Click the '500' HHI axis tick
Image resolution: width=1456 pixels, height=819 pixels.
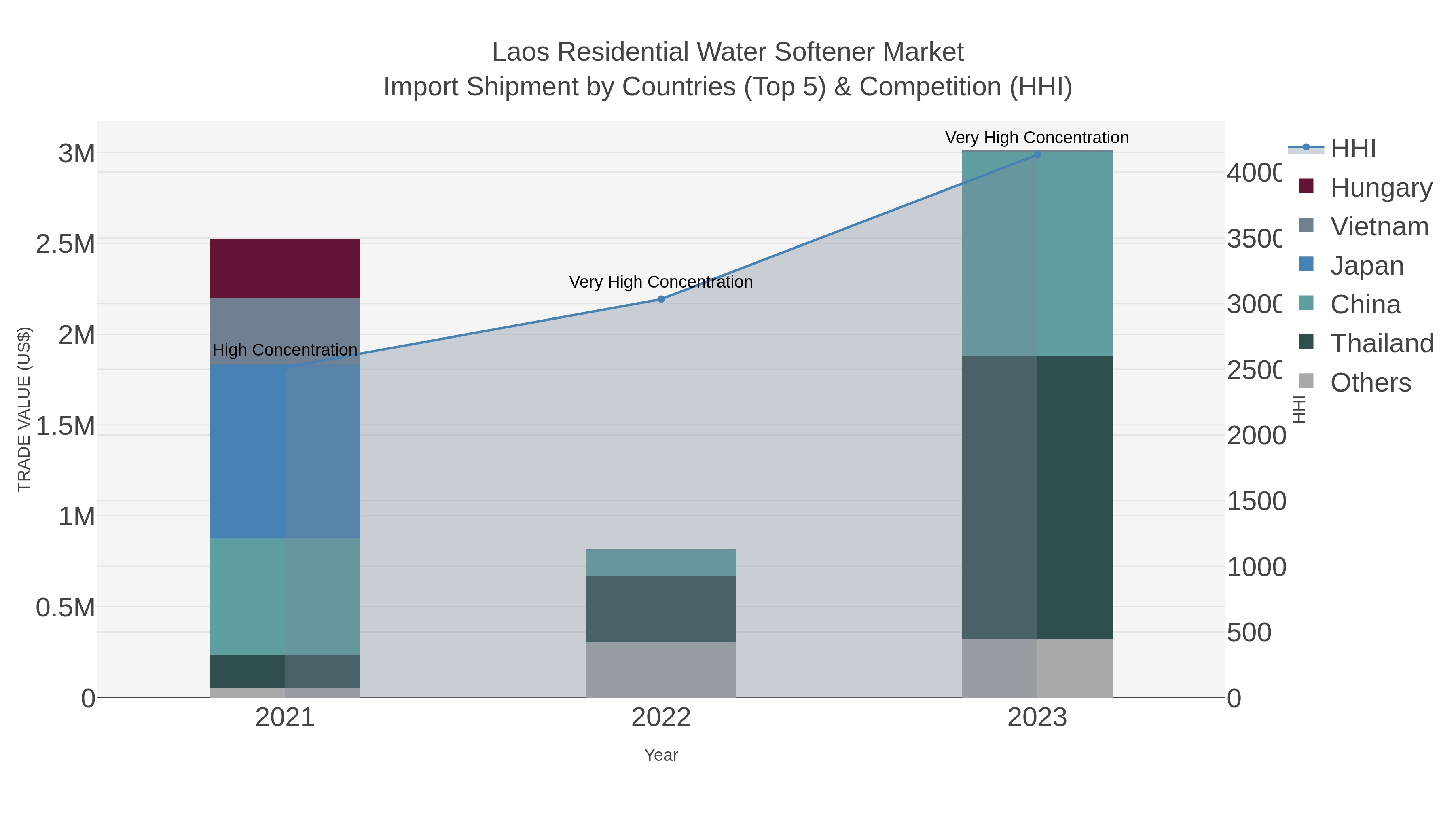1249,633
